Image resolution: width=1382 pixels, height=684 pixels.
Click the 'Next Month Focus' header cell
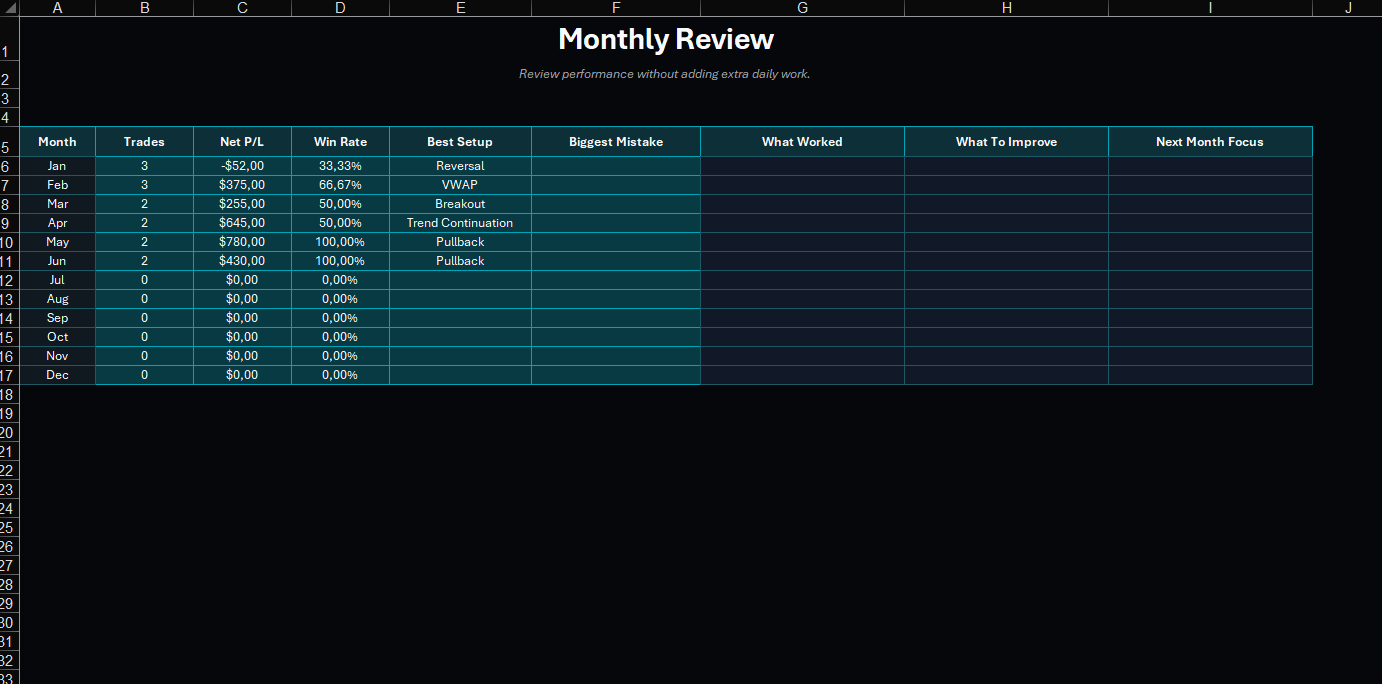pyautogui.click(x=1210, y=142)
